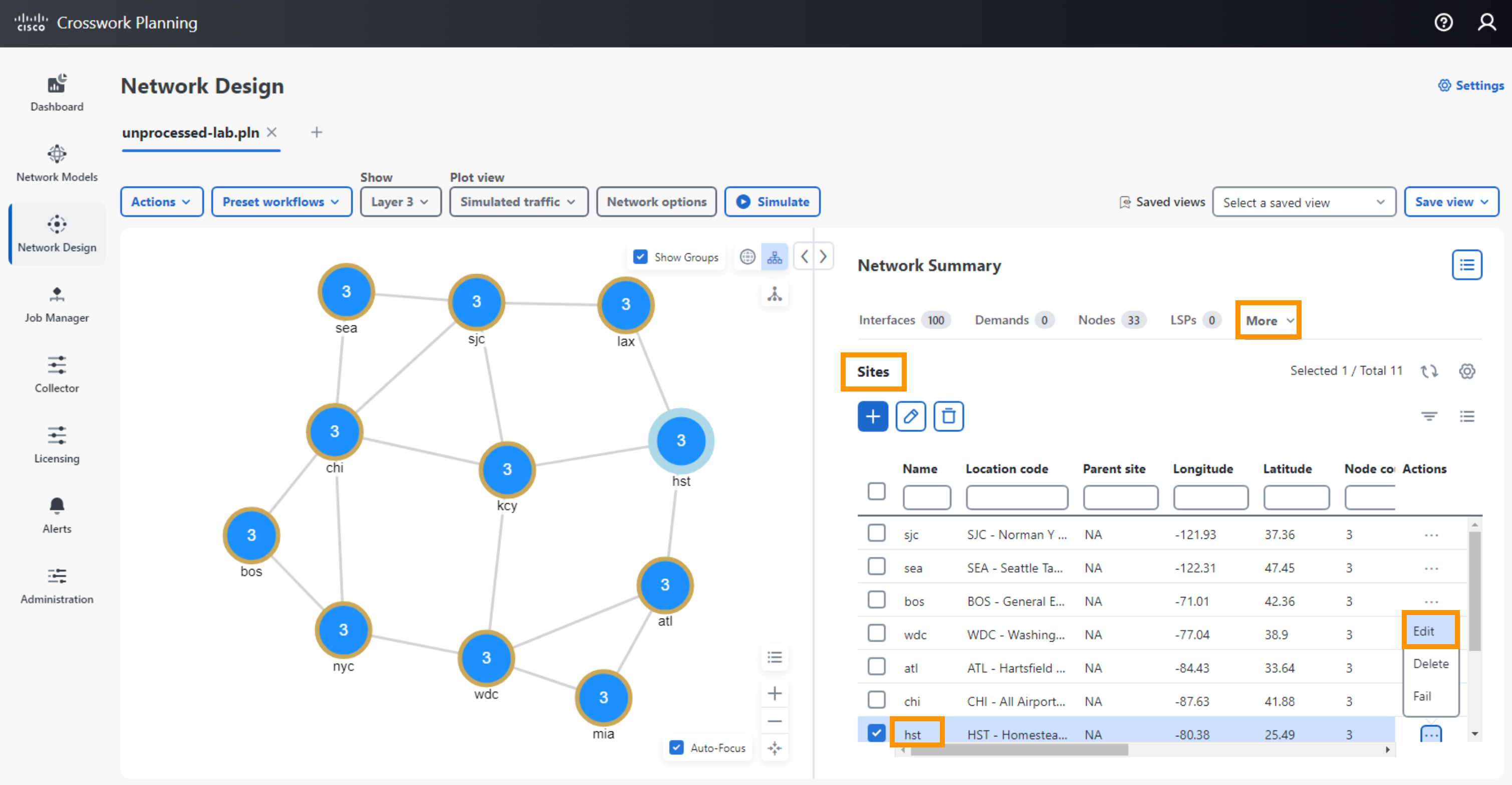Switch to LSPs tab
Screen dimensions: 1512x785
click(1195, 320)
